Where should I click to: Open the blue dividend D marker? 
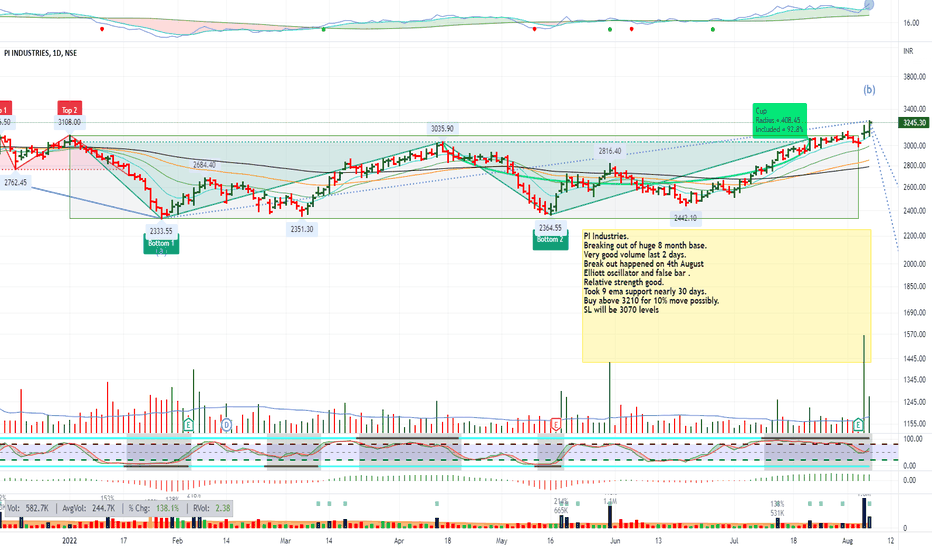click(x=226, y=425)
